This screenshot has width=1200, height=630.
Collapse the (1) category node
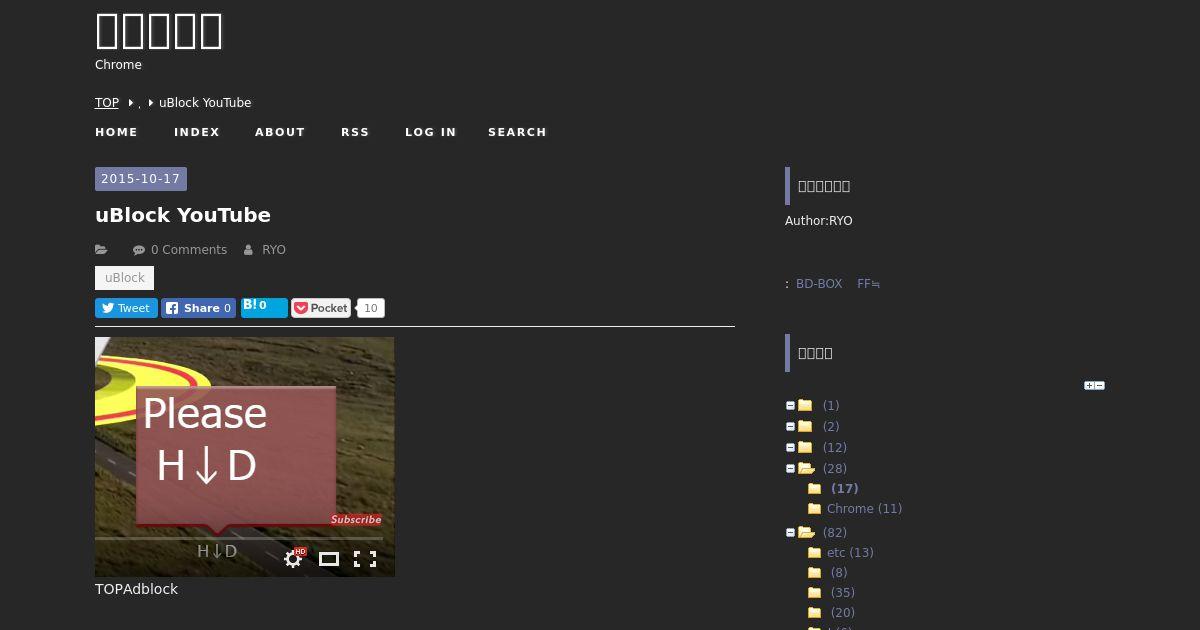[x=790, y=406]
